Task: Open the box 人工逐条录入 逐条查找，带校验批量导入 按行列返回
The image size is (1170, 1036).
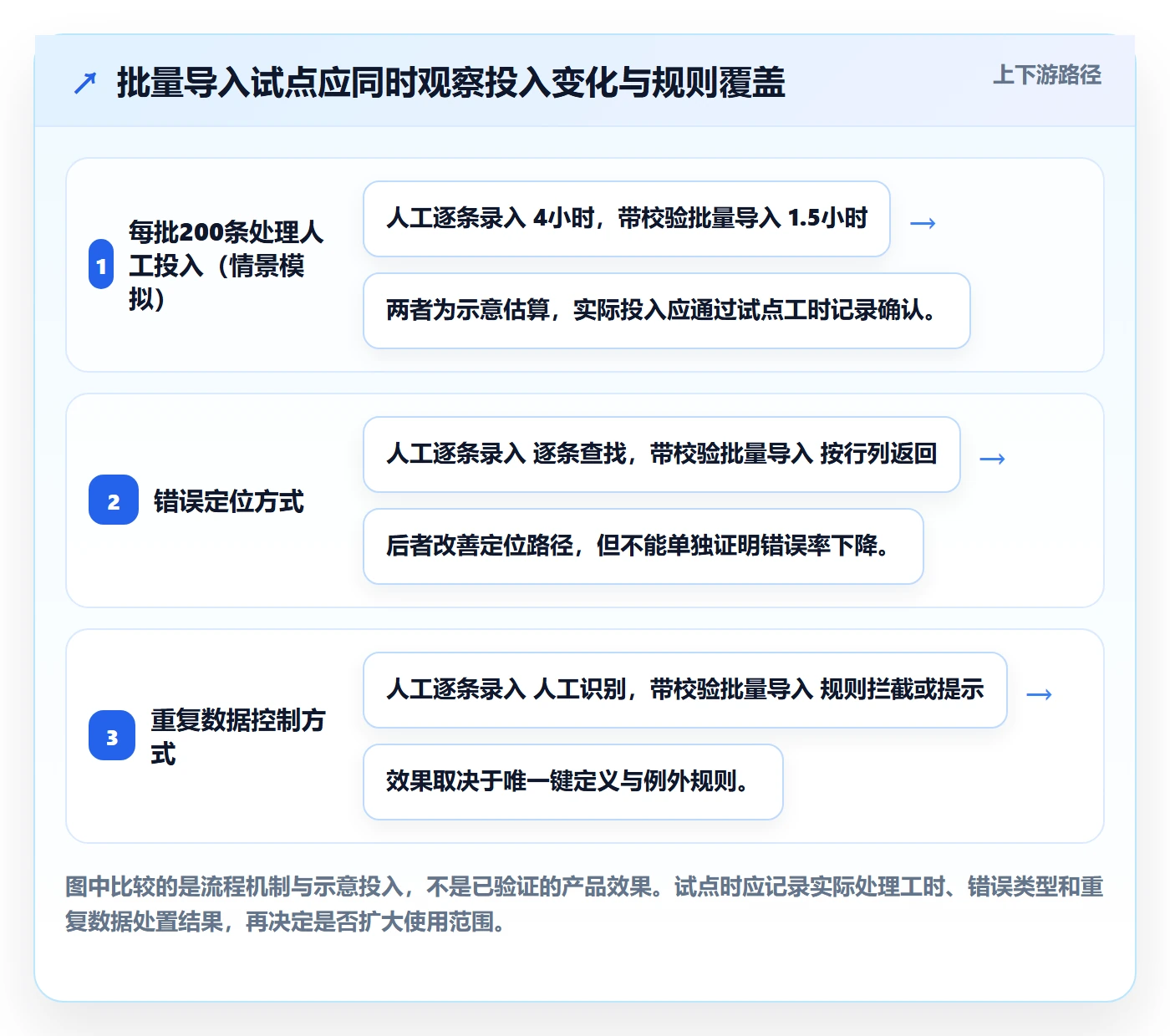Action: (662, 455)
